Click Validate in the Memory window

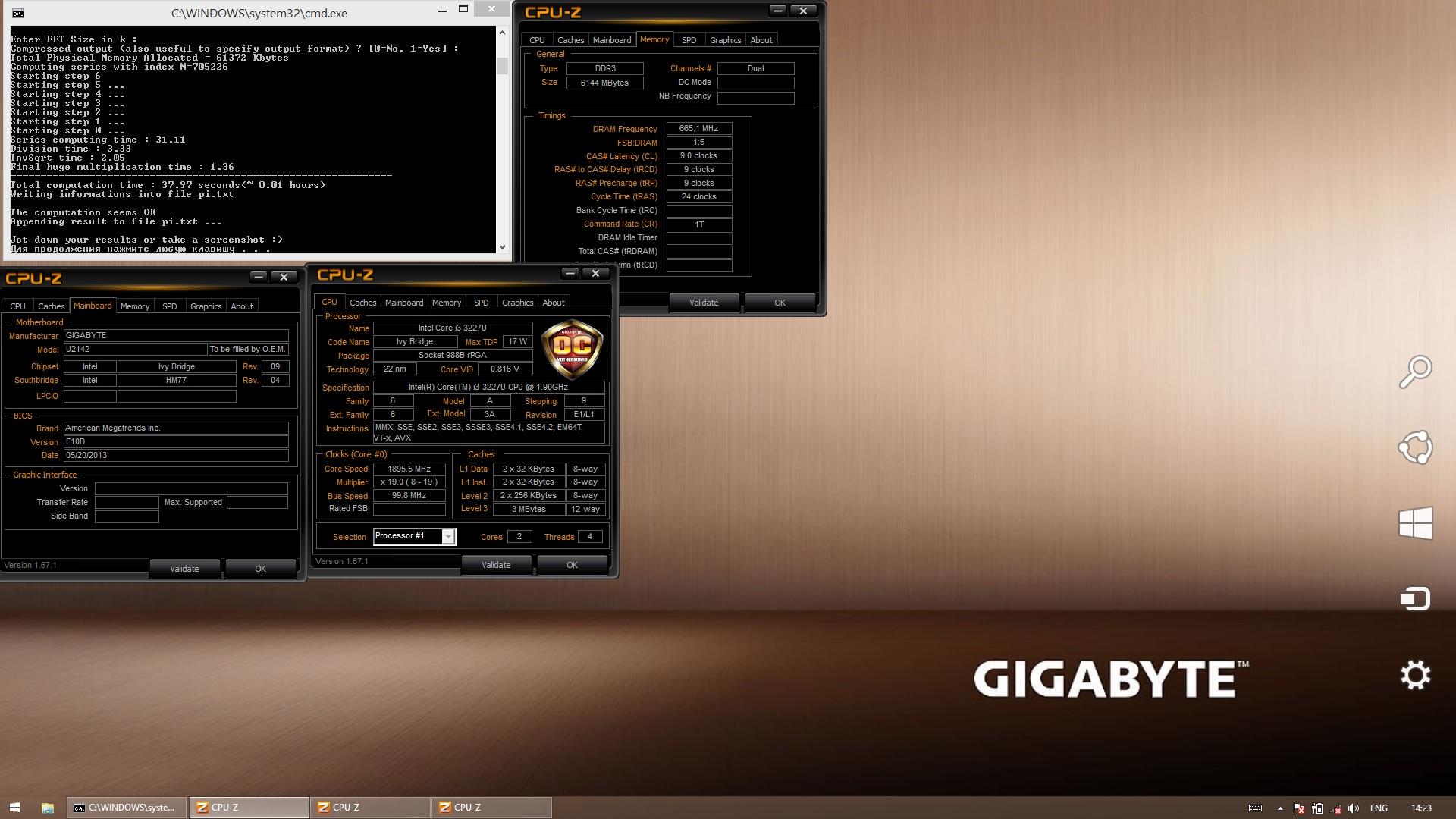coord(704,303)
